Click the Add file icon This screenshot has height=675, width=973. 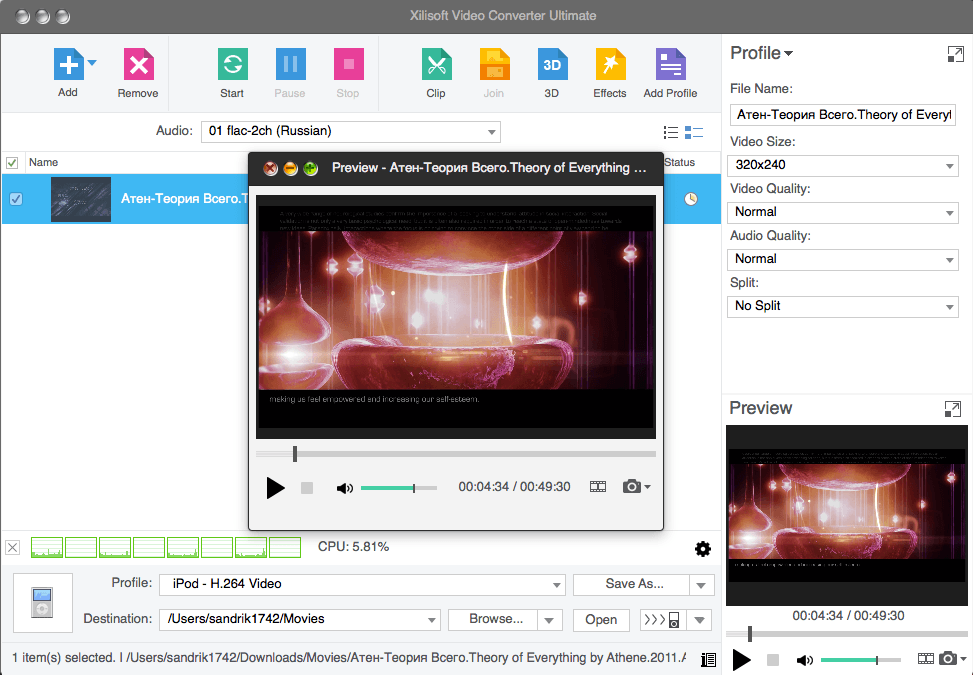[68, 64]
